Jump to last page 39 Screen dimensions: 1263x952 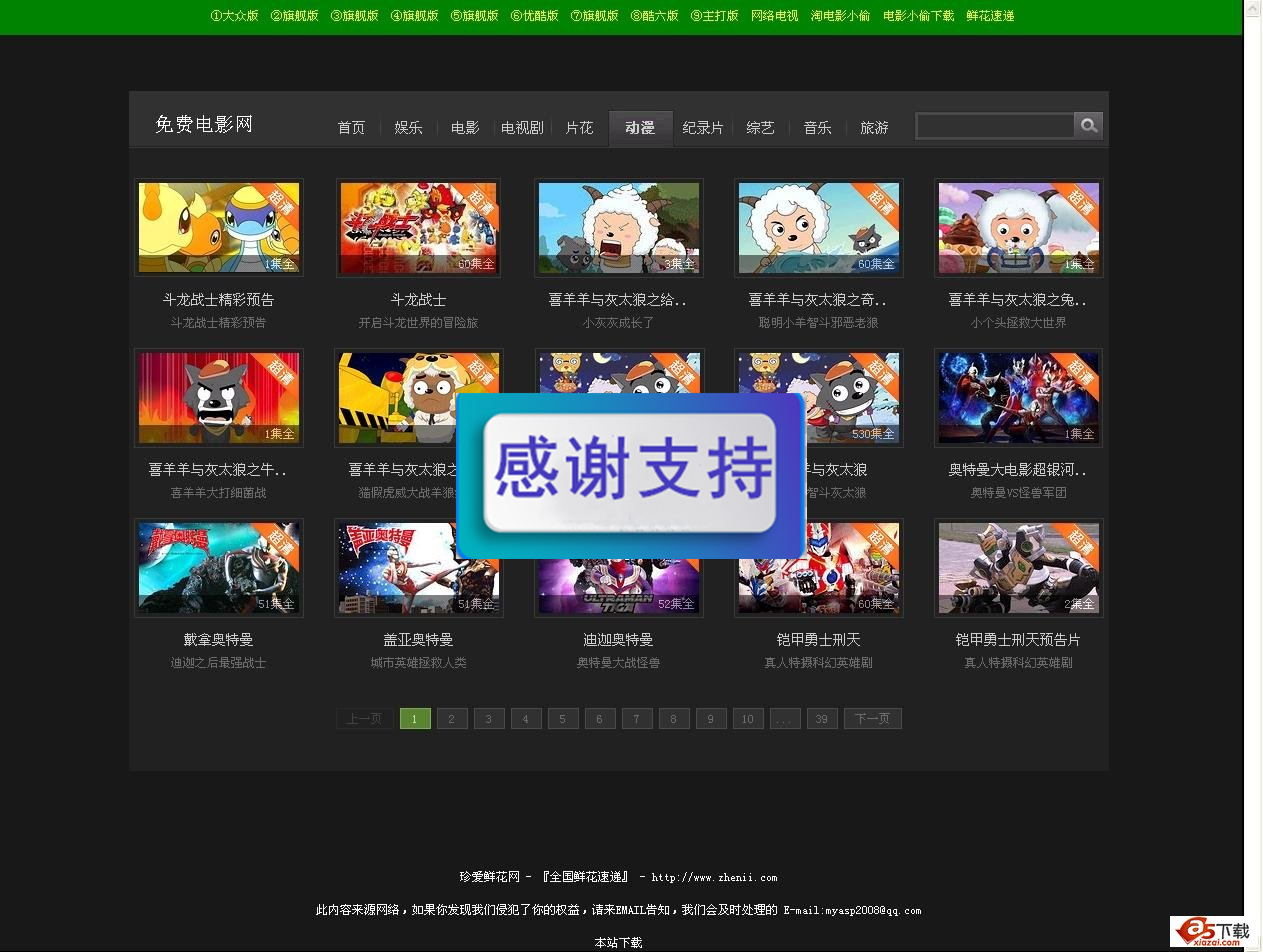coord(821,719)
